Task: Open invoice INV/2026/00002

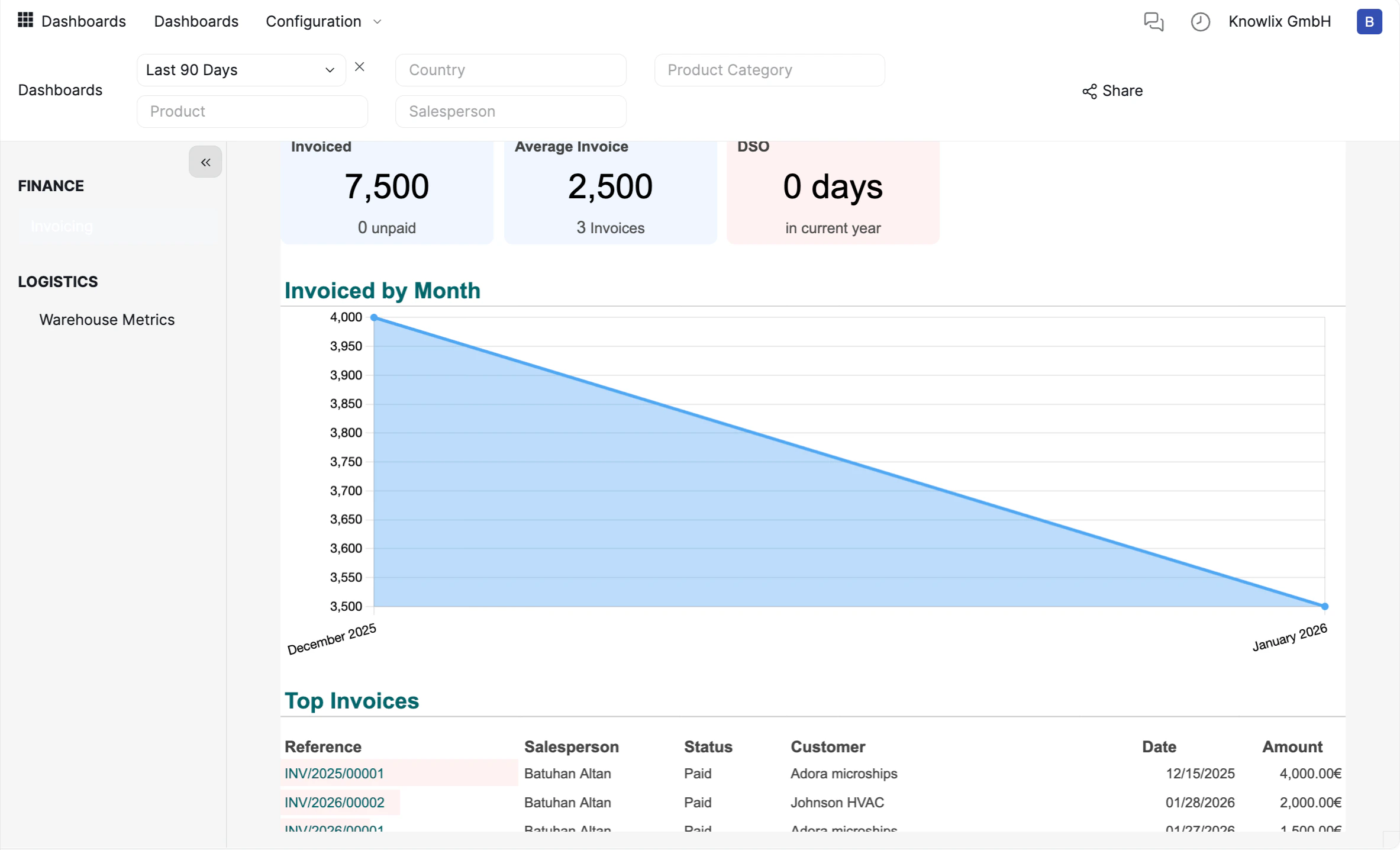Action: point(334,803)
